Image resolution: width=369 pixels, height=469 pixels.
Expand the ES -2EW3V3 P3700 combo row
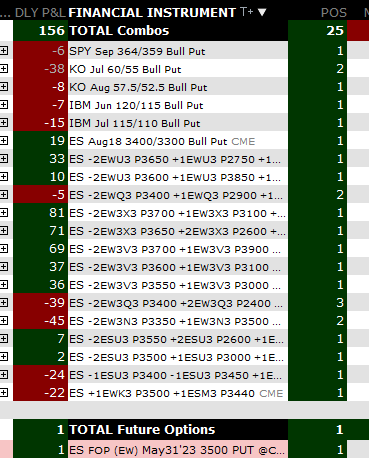point(4,249)
